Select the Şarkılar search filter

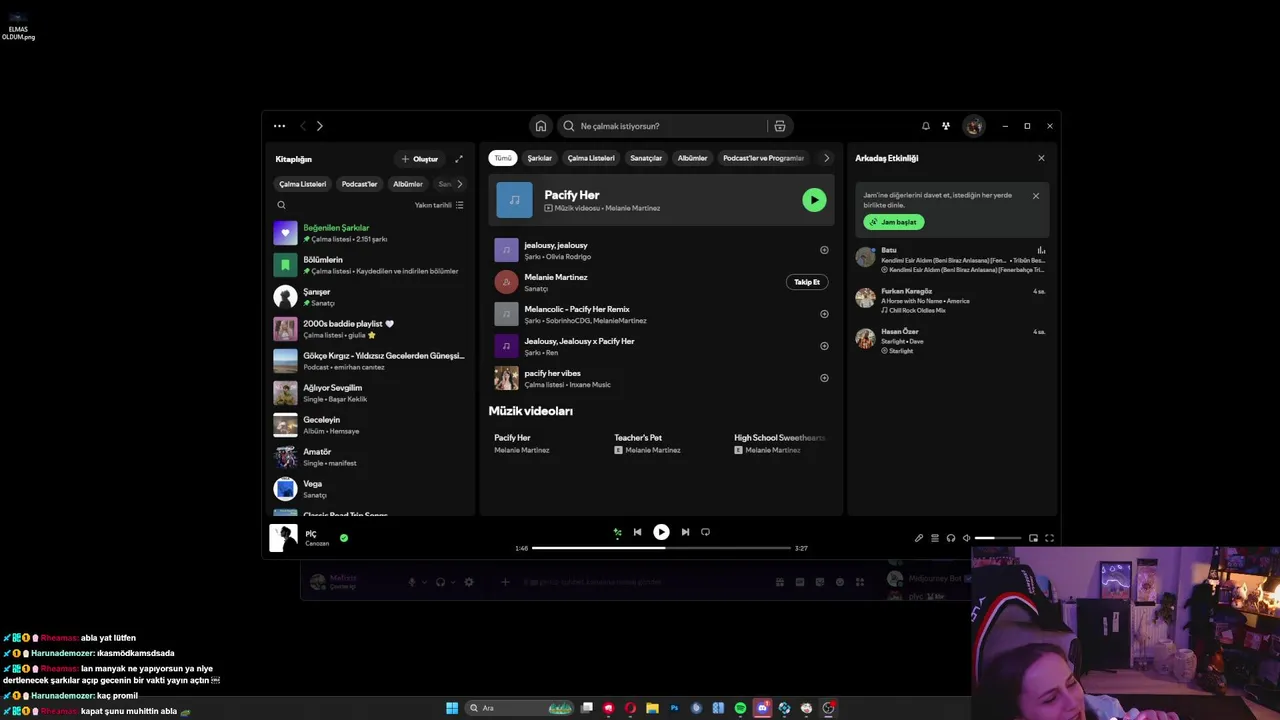tap(540, 158)
